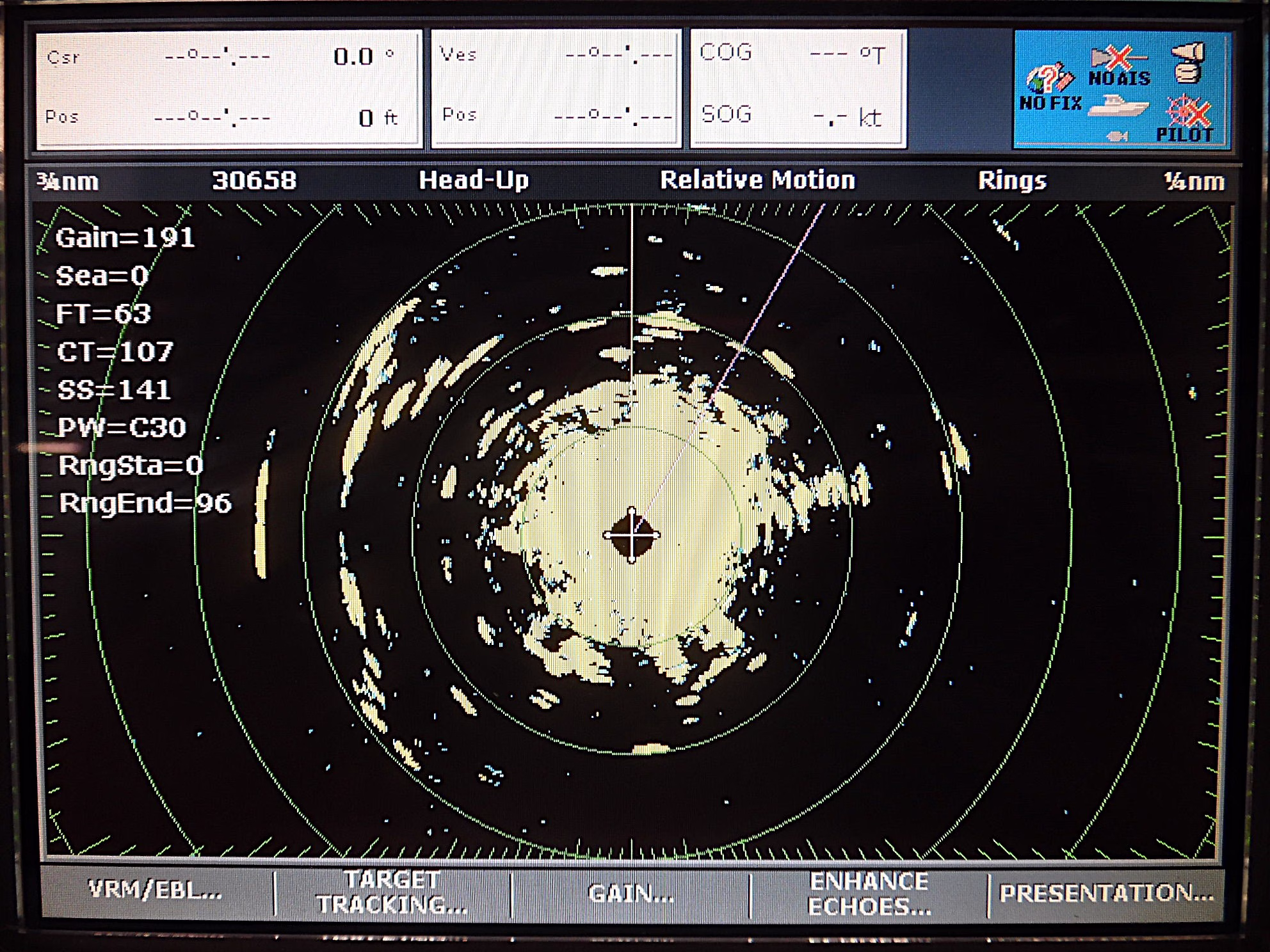The image size is (1270, 952).
Task: Click the SOG label
Action: 726,114
